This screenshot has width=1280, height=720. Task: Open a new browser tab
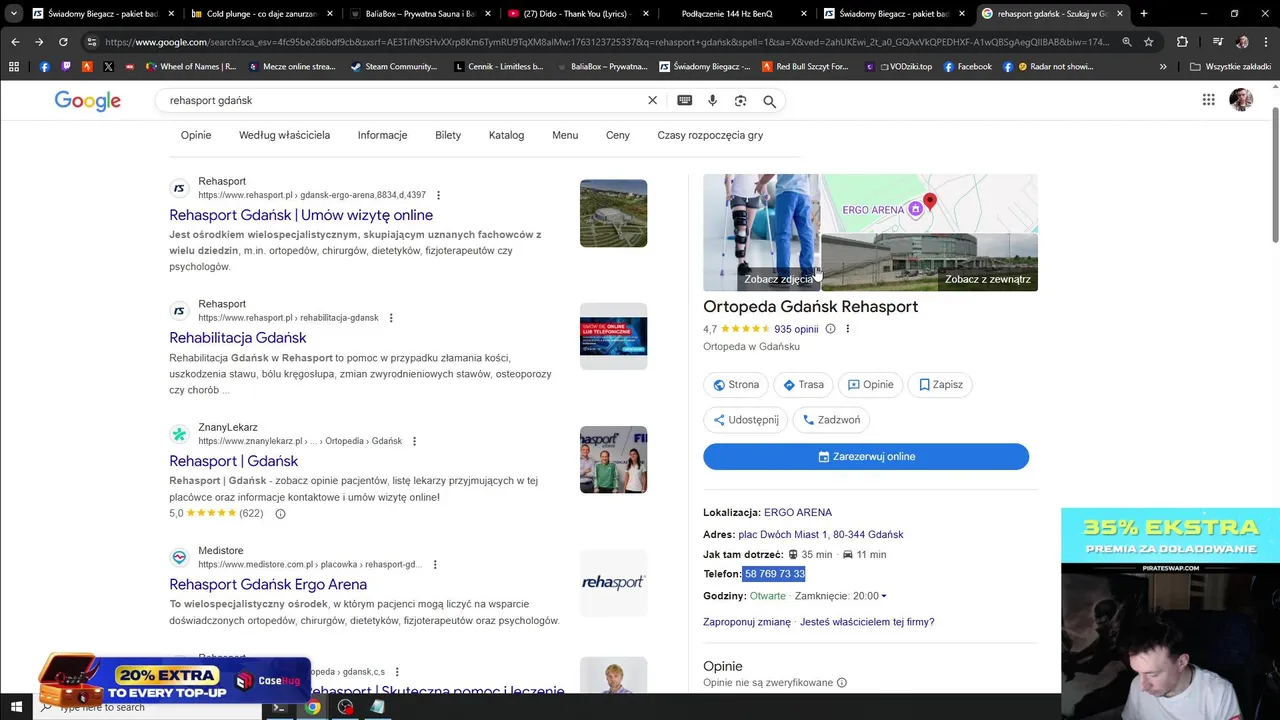tap(1144, 14)
